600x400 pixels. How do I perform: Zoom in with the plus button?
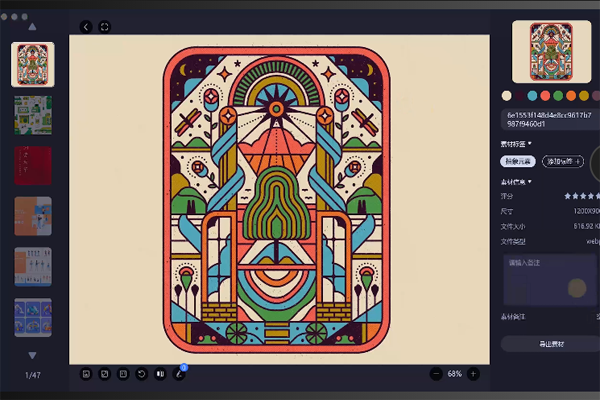(473, 374)
